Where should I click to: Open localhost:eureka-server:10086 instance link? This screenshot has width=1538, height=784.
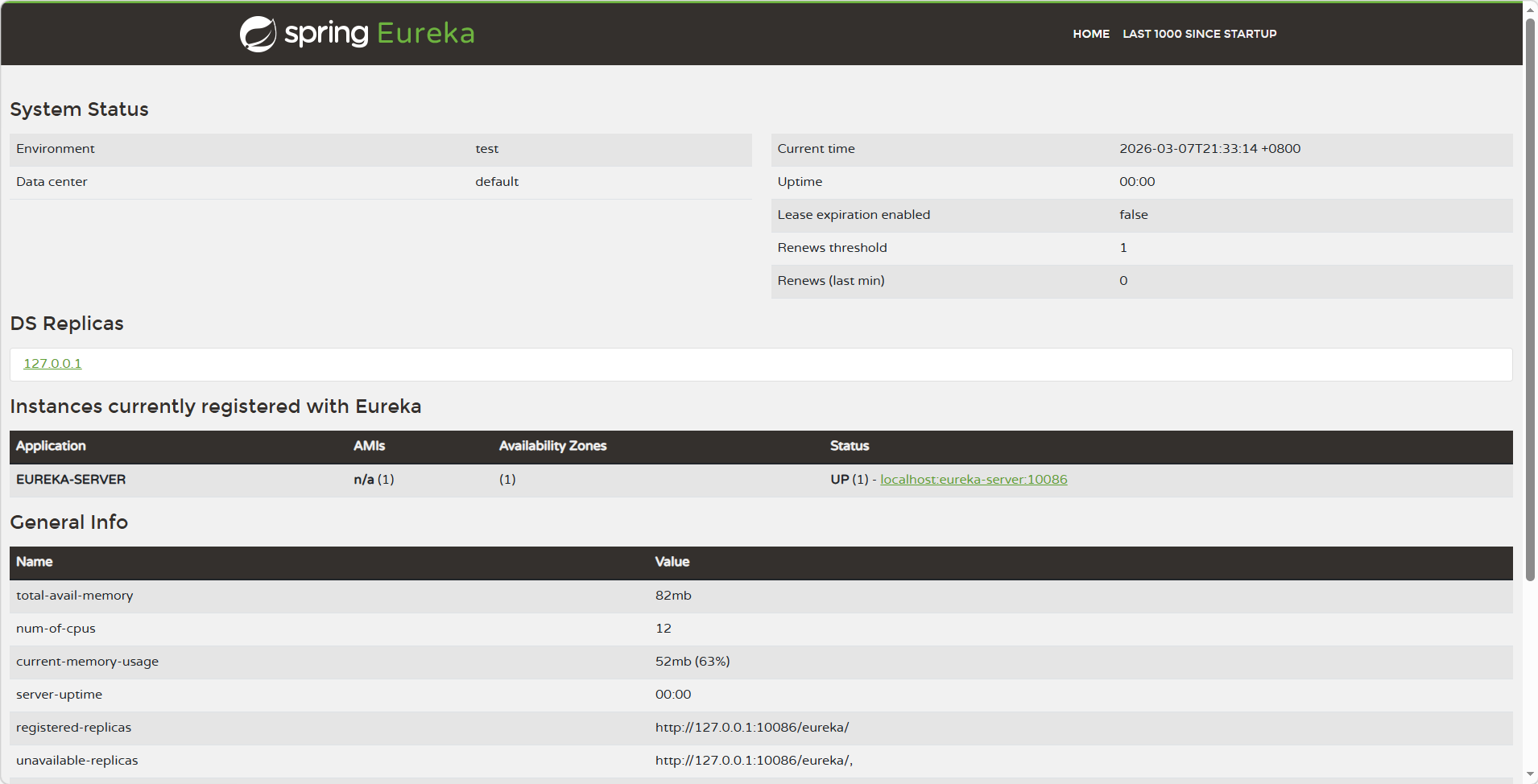[974, 480]
